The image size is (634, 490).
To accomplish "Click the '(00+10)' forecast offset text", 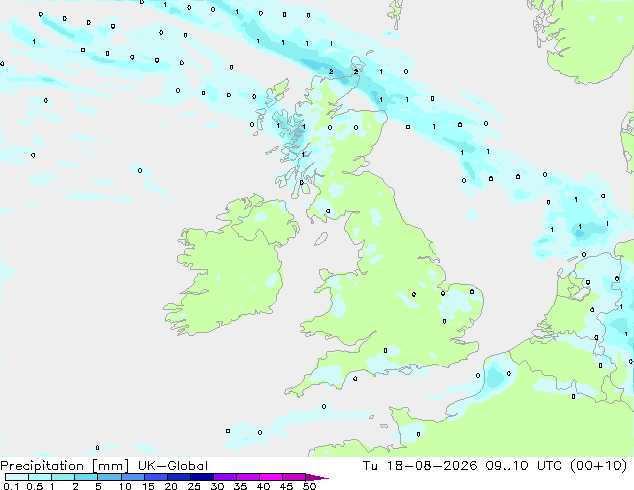I will tap(598, 466).
